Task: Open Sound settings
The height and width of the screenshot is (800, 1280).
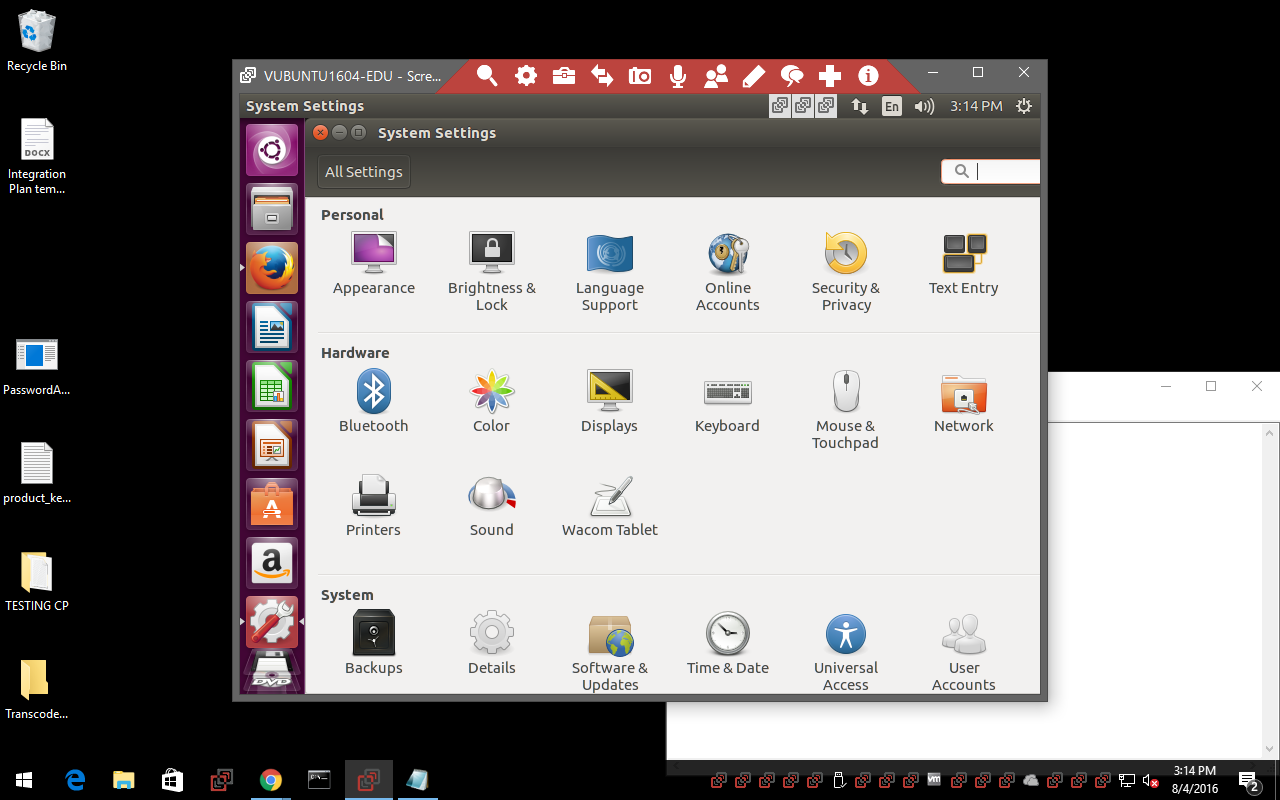Action: (492, 506)
